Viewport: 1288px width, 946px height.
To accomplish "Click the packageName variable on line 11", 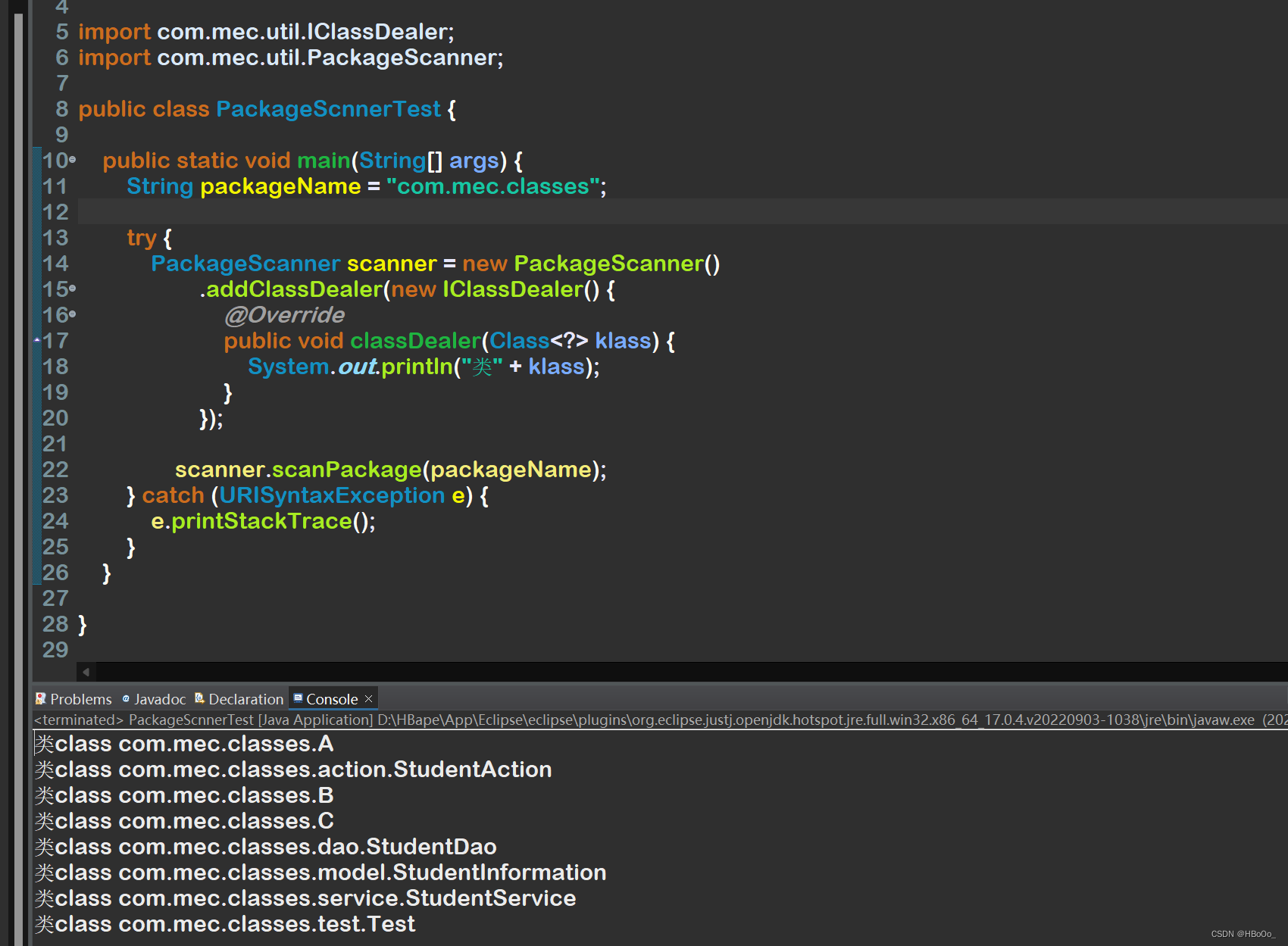I will [280, 186].
